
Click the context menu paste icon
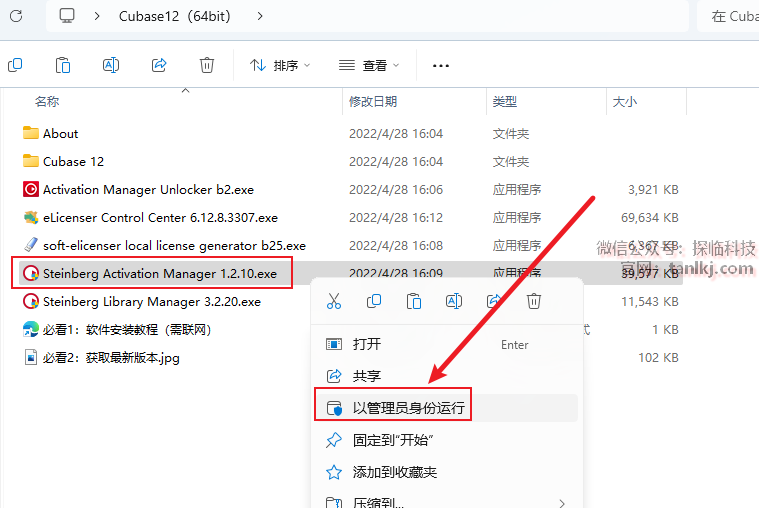(x=414, y=301)
